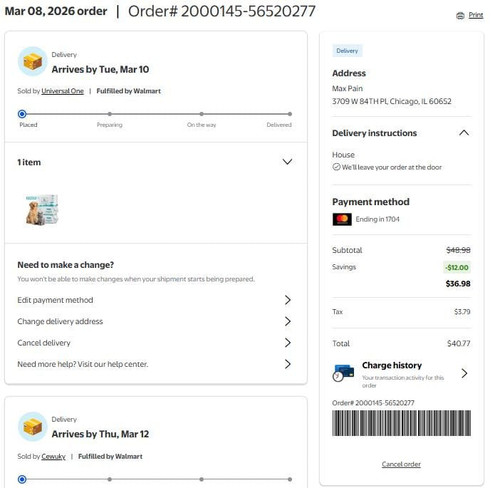Viewport: 500px width, 488px height.
Task: Open the pet product thumbnail
Action: click(42, 210)
